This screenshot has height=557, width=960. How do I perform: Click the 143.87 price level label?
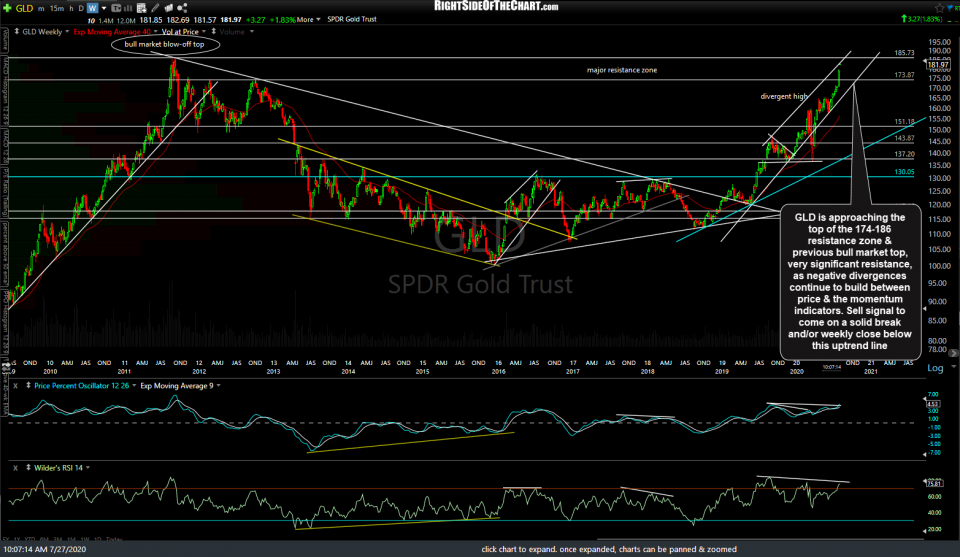[x=904, y=138]
